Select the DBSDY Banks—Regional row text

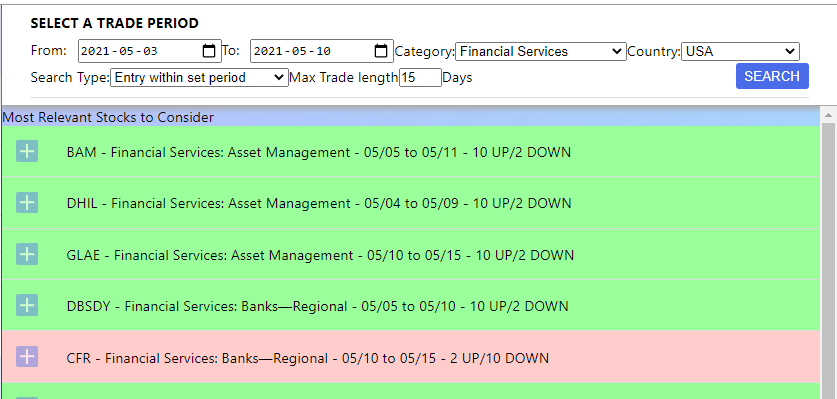pyautogui.click(x=318, y=307)
